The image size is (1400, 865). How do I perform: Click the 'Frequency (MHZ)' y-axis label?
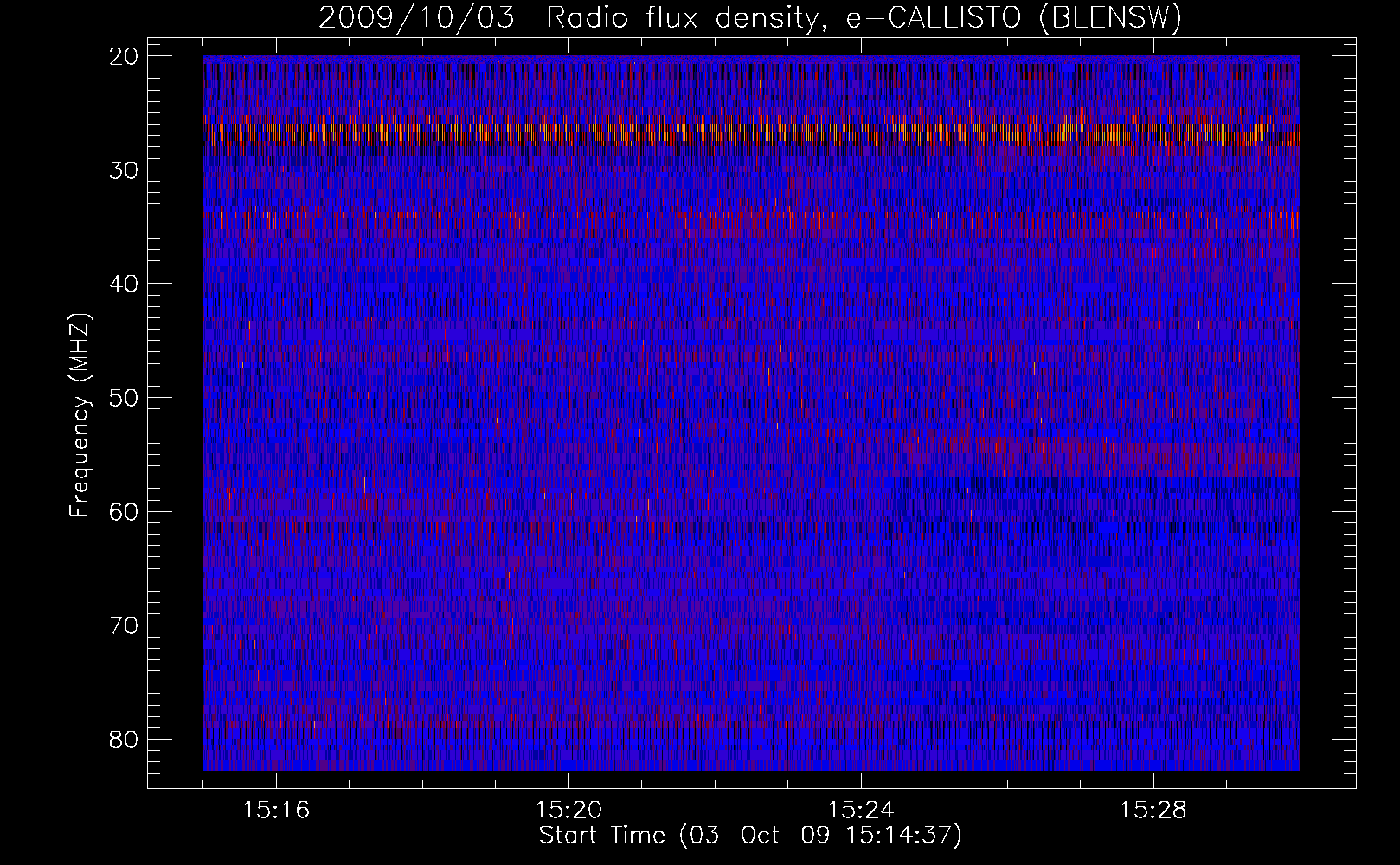(80, 415)
